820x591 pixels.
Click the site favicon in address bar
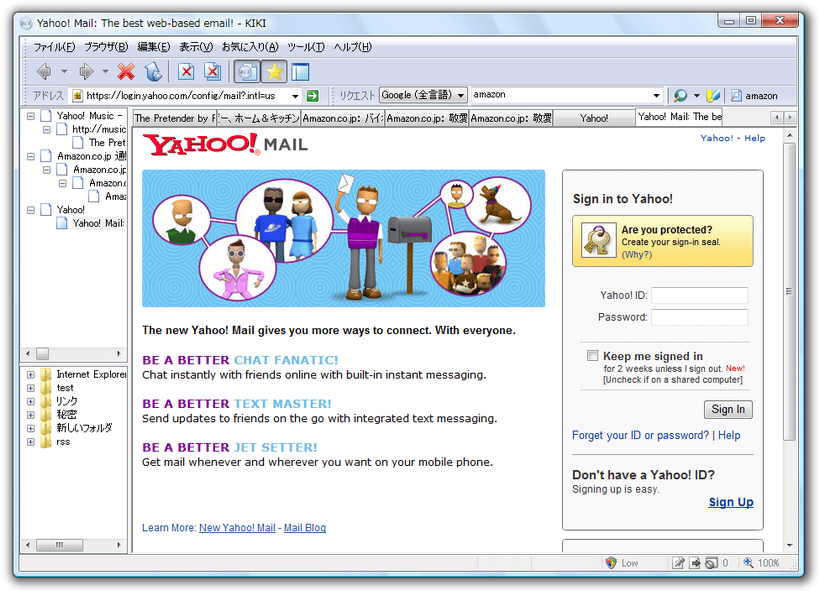click(77, 96)
